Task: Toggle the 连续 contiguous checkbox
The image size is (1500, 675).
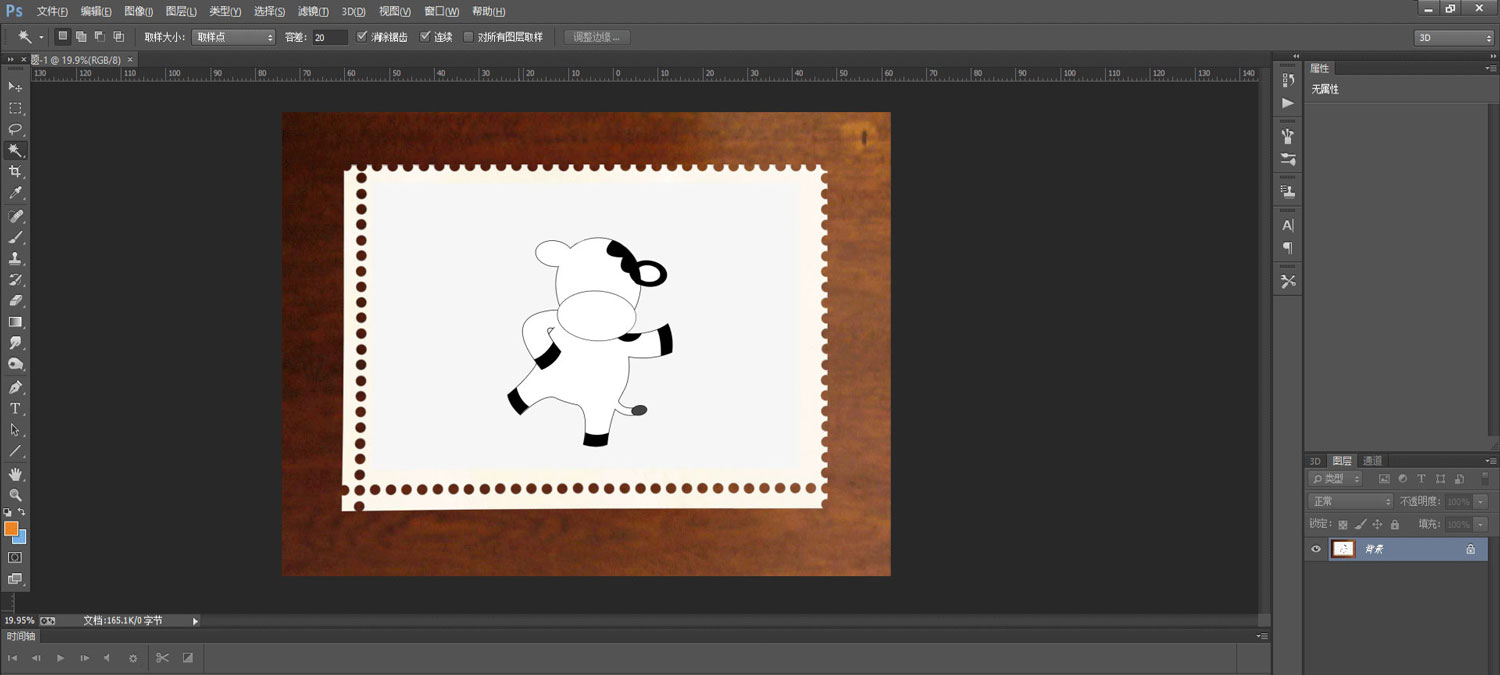Action: (x=425, y=37)
